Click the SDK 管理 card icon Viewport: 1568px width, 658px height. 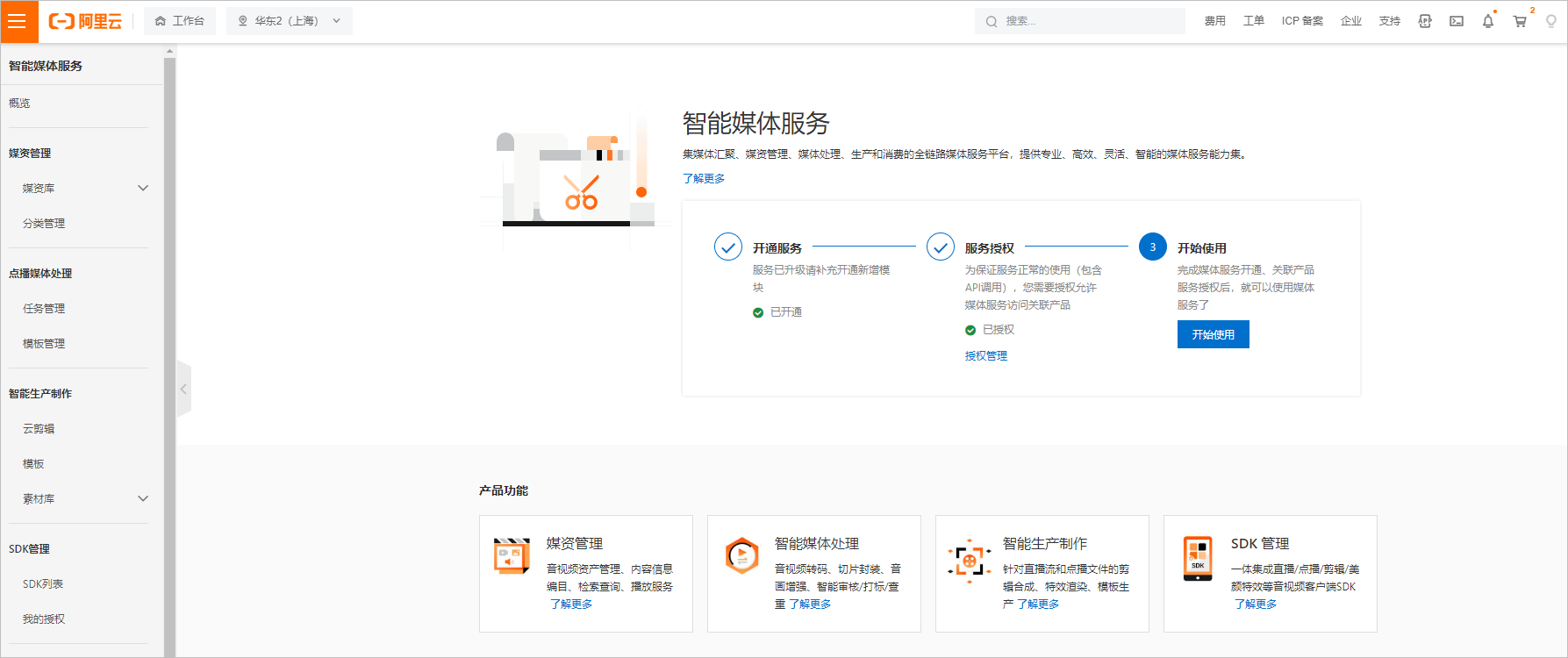(x=1198, y=559)
